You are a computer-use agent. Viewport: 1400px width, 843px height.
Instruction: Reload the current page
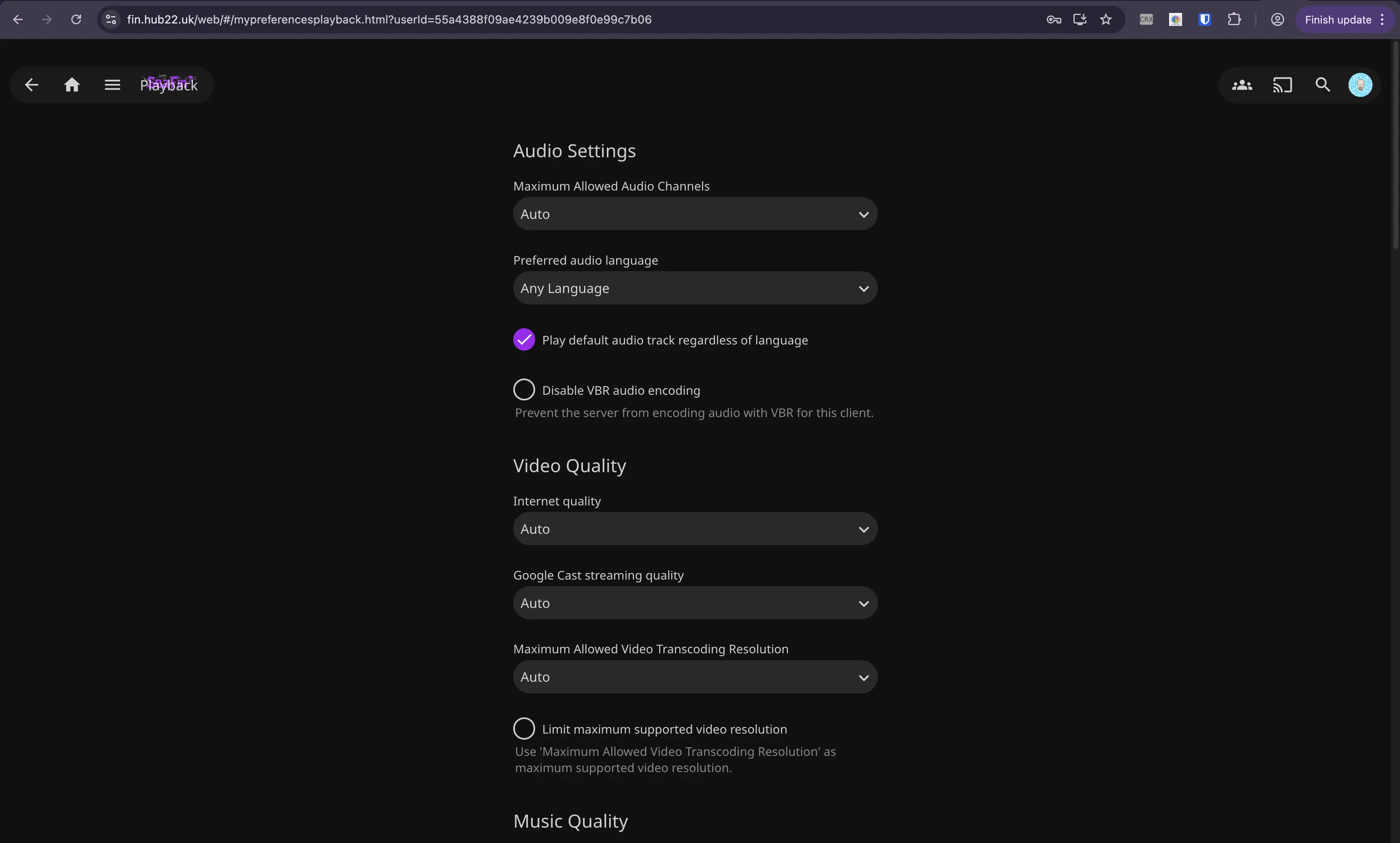tap(76, 19)
